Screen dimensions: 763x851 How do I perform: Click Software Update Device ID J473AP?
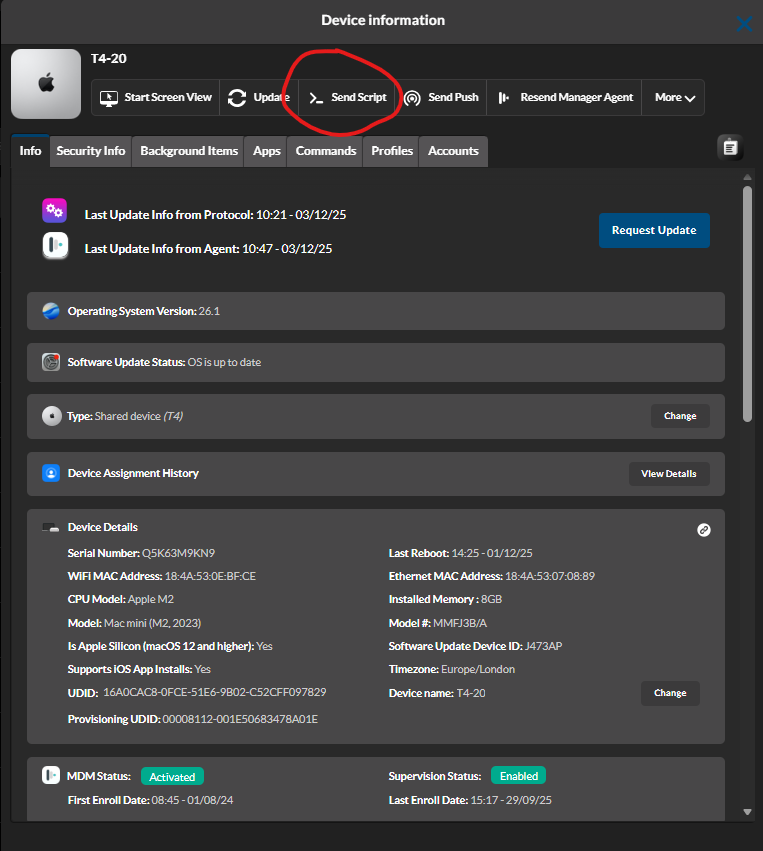click(x=543, y=646)
